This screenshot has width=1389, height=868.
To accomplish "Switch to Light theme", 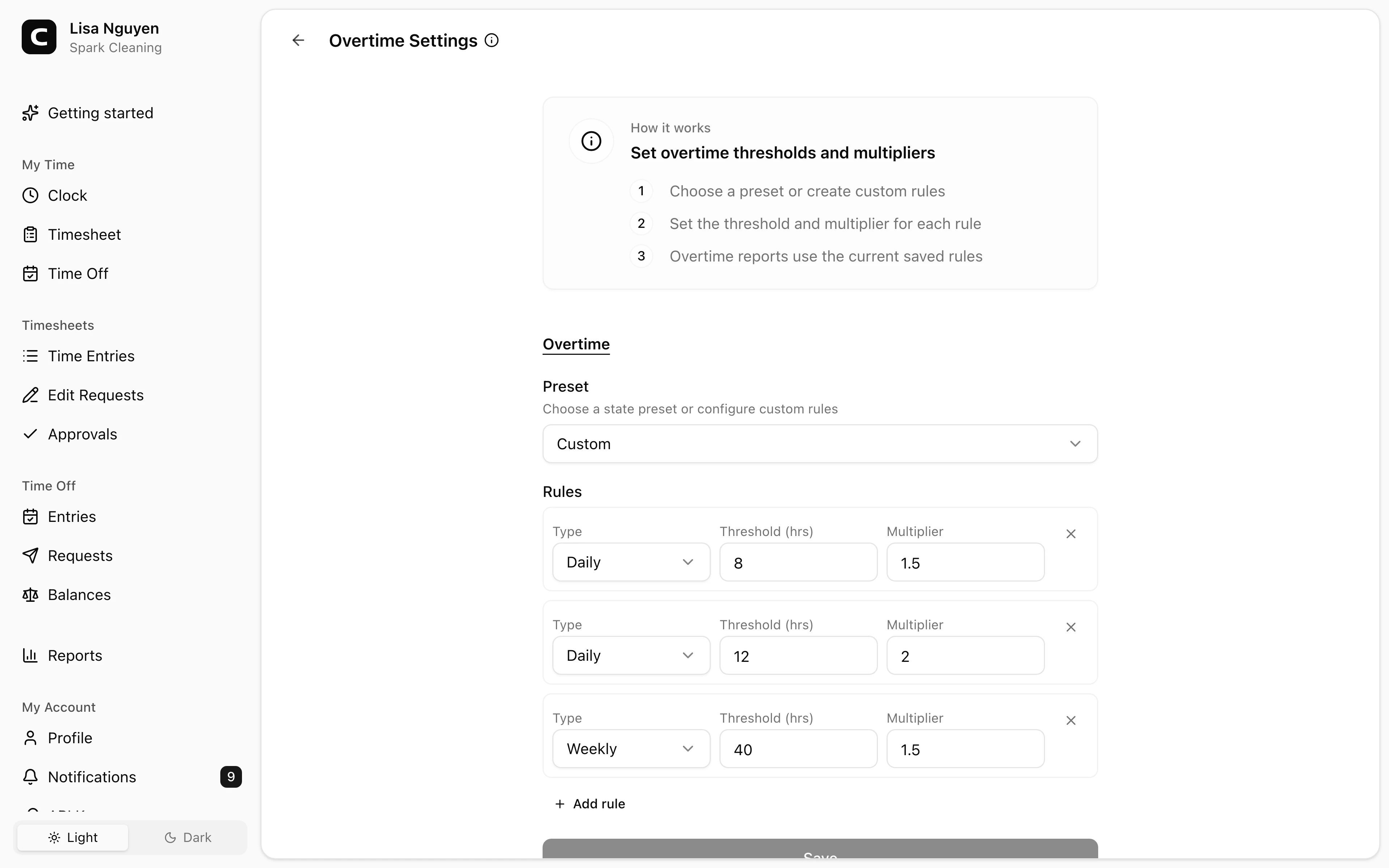I will [x=73, y=838].
